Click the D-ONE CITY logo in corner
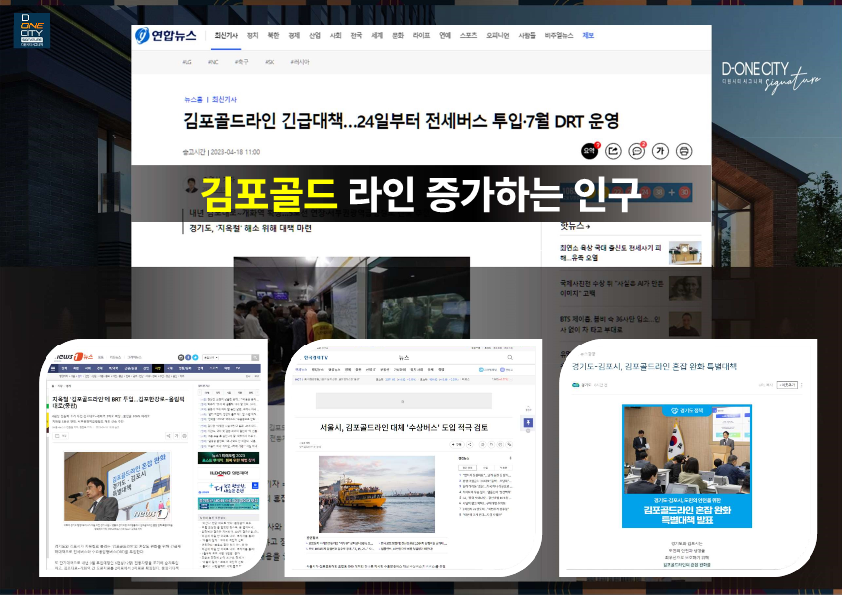The height and width of the screenshot is (595, 842). (32, 31)
